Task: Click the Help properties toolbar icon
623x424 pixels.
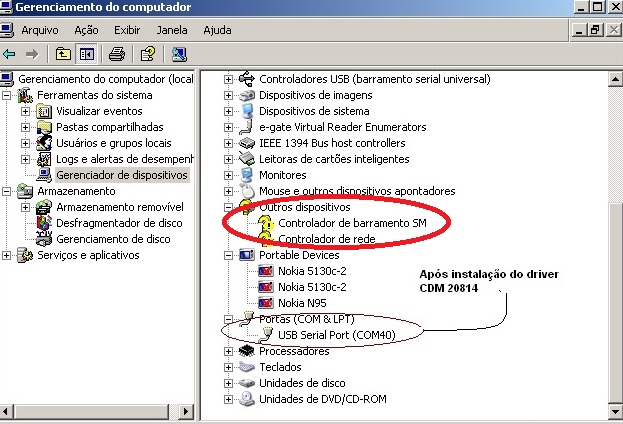Action: tap(148, 54)
